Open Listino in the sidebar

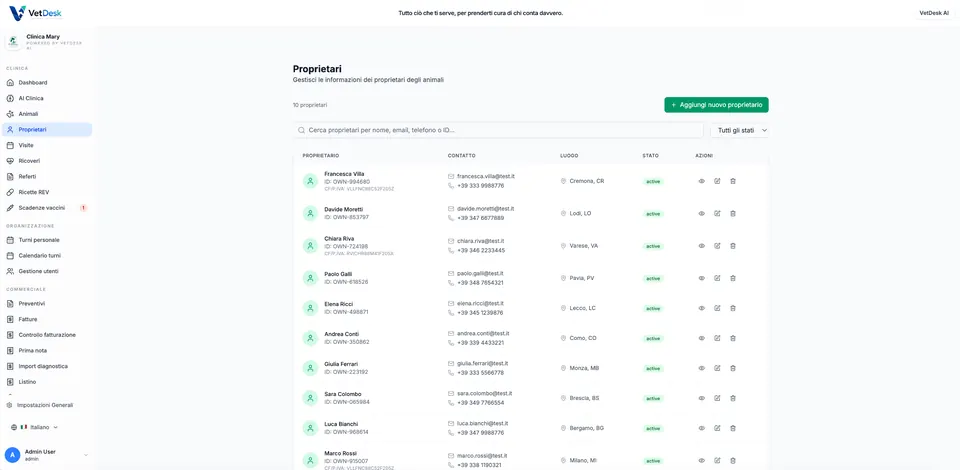(47, 382)
